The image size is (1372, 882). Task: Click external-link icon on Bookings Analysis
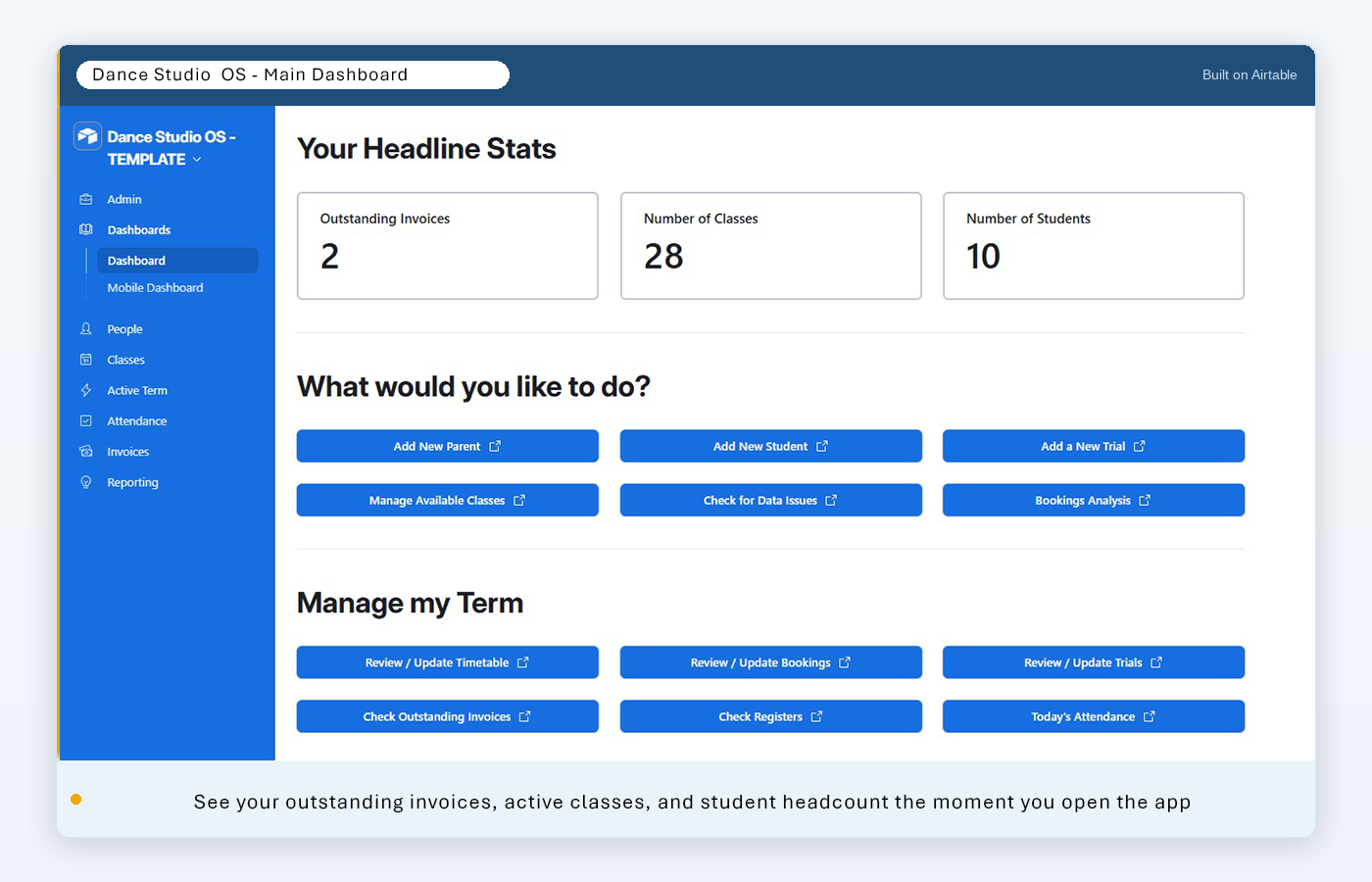[1145, 500]
